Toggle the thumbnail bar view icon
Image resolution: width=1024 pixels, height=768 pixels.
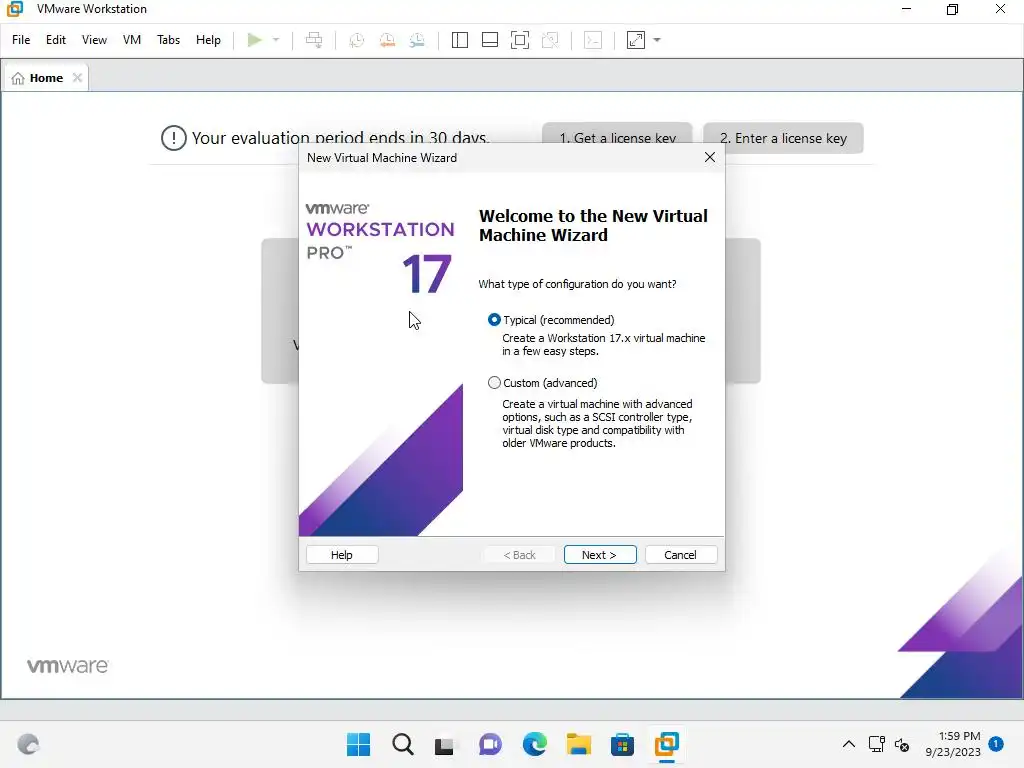click(x=490, y=40)
